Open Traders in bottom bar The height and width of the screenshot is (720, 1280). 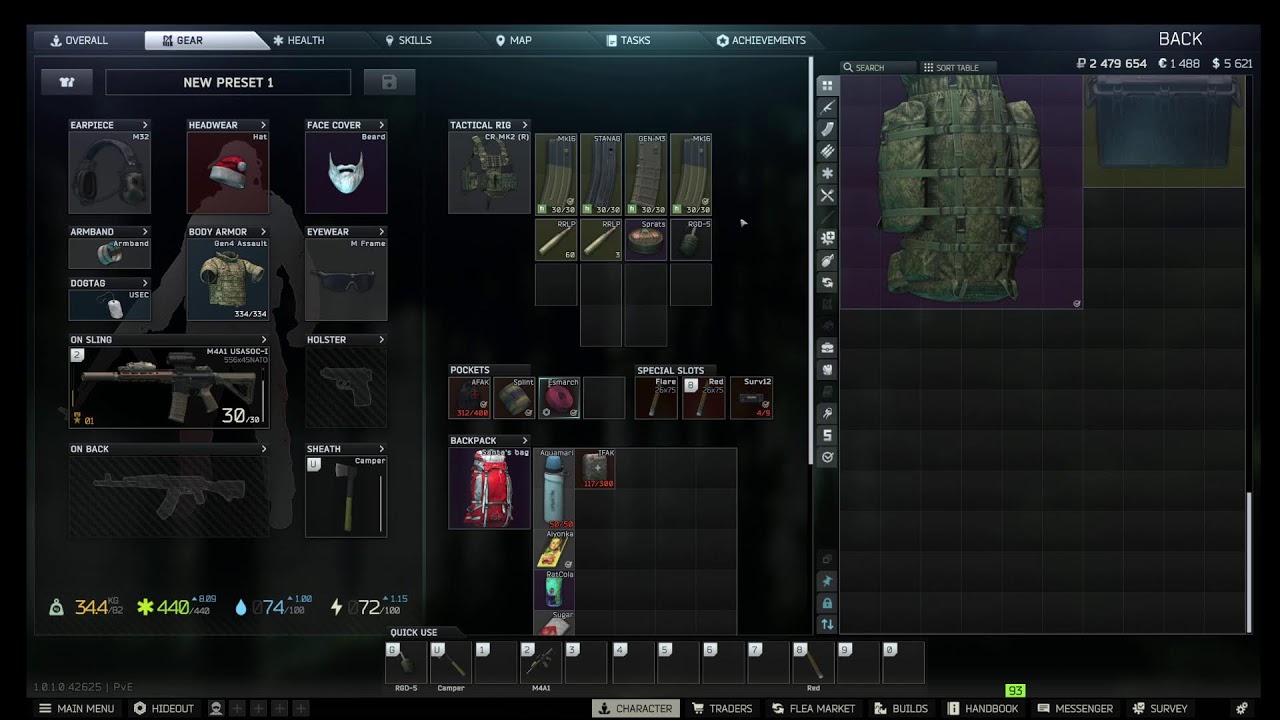pyautogui.click(x=722, y=708)
